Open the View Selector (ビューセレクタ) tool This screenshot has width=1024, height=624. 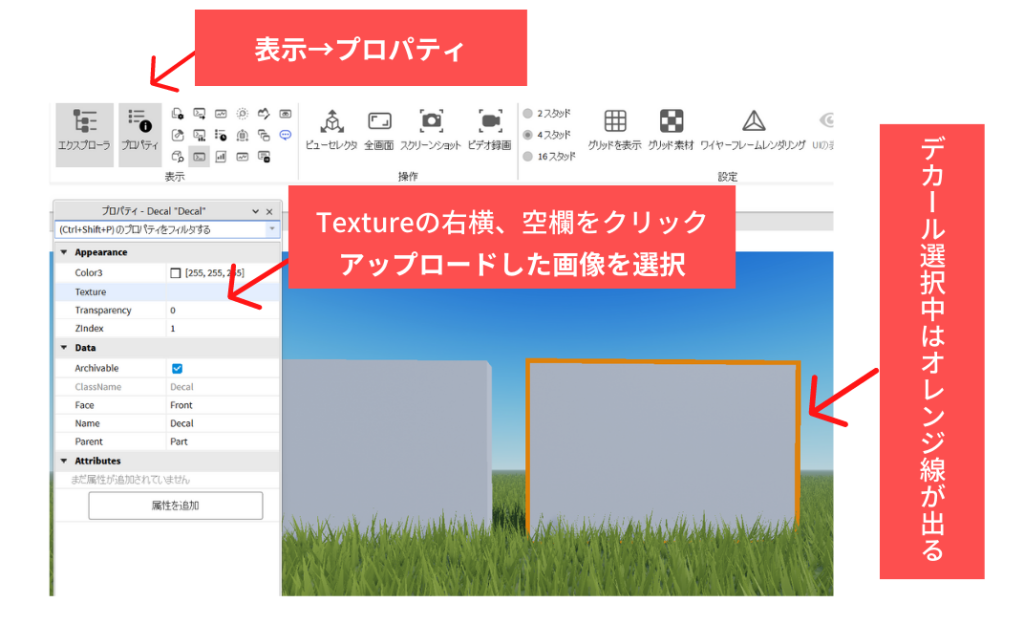[x=331, y=129]
